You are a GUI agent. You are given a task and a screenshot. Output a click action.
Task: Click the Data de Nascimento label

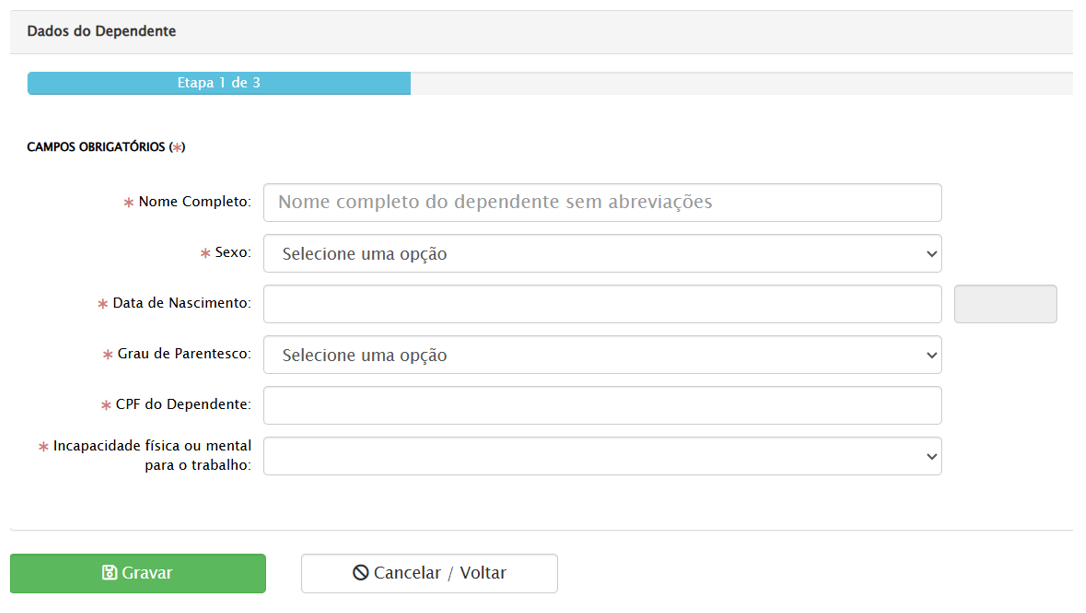[x=181, y=303]
